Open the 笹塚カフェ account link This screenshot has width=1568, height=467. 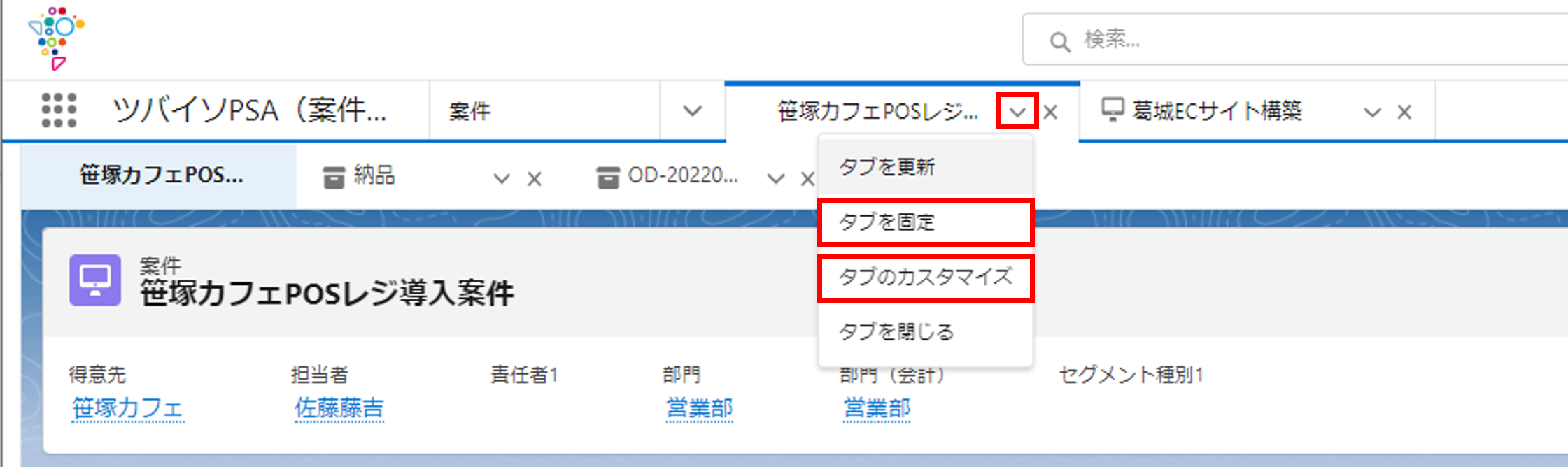tap(127, 408)
